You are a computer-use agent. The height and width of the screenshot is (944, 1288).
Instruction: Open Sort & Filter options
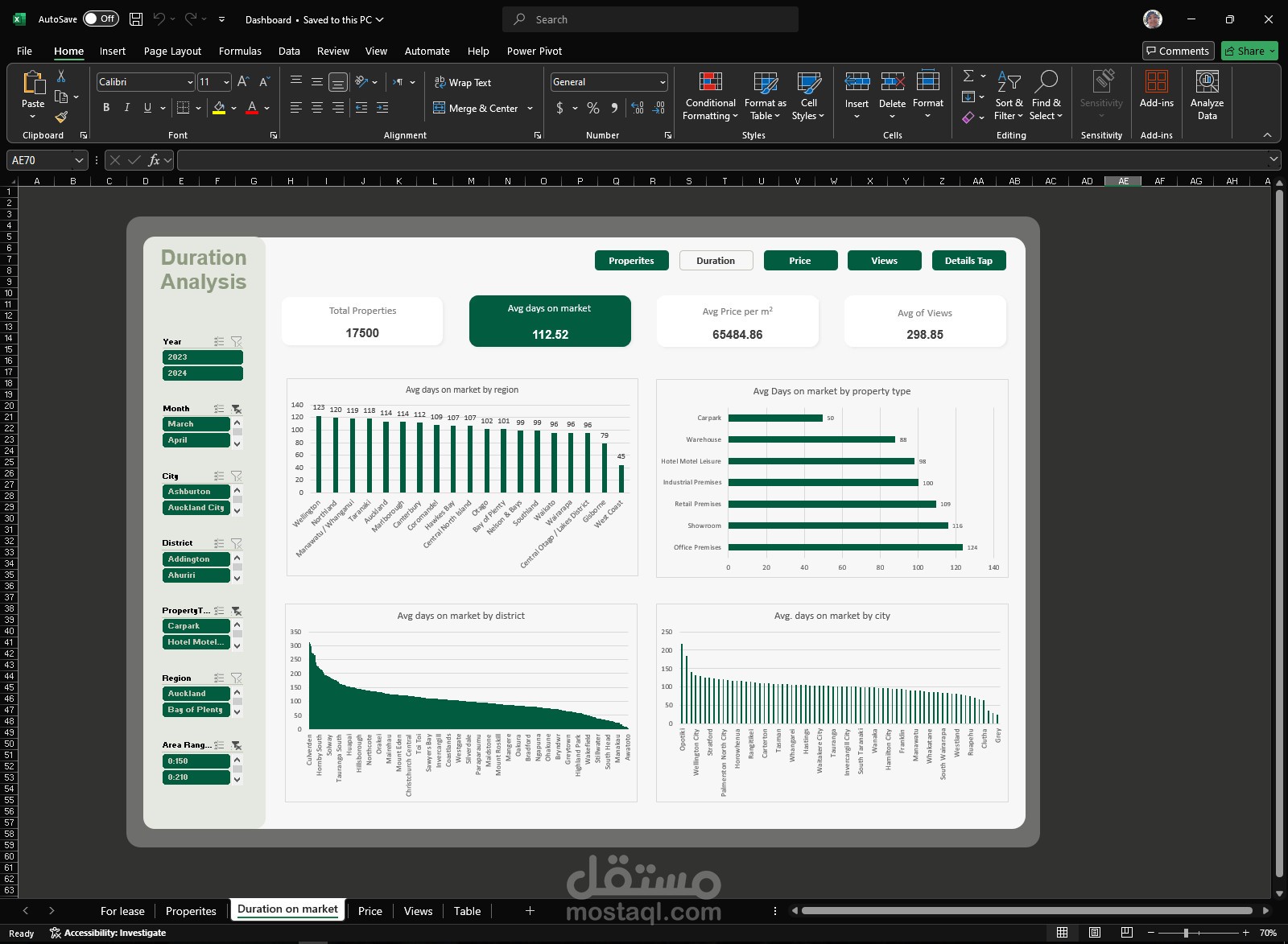tap(1009, 97)
